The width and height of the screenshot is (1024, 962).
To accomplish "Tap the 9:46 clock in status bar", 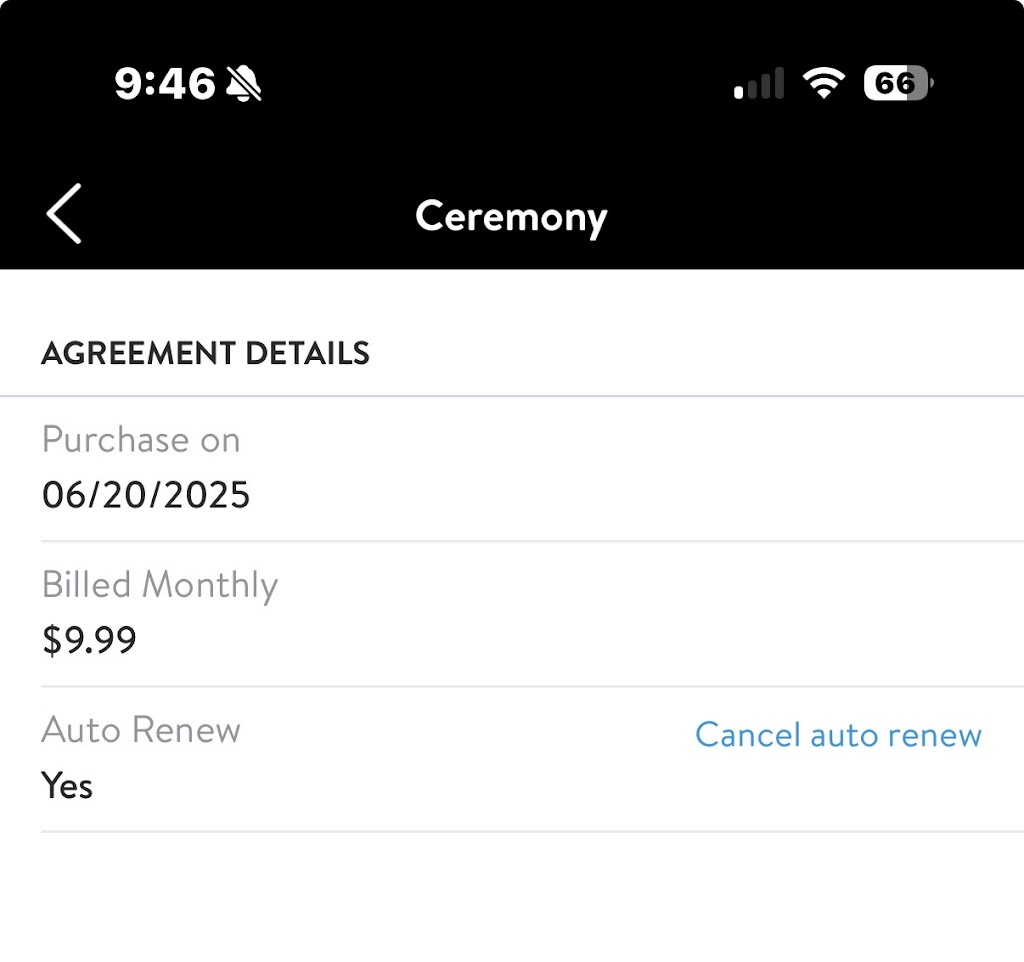I will (164, 84).
